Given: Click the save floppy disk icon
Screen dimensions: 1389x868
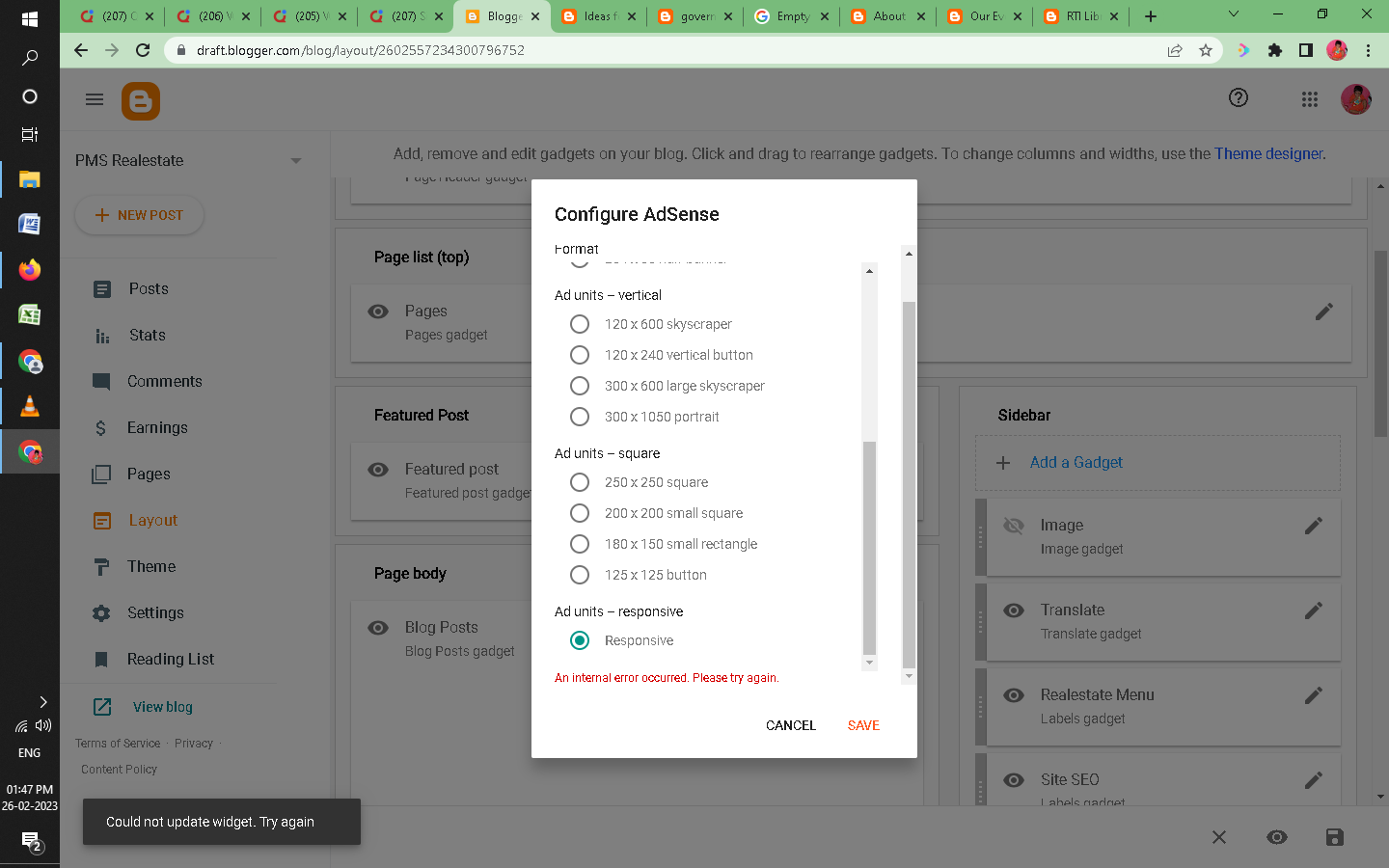Looking at the screenshot, I should click(1335, 837).
